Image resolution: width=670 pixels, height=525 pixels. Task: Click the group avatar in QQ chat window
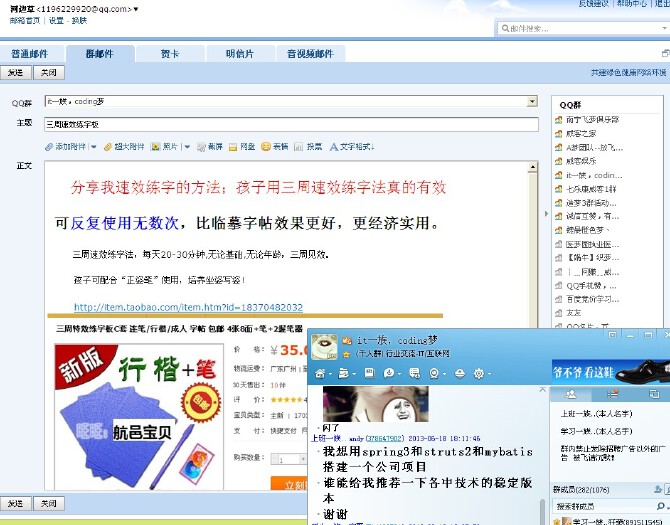324,347
